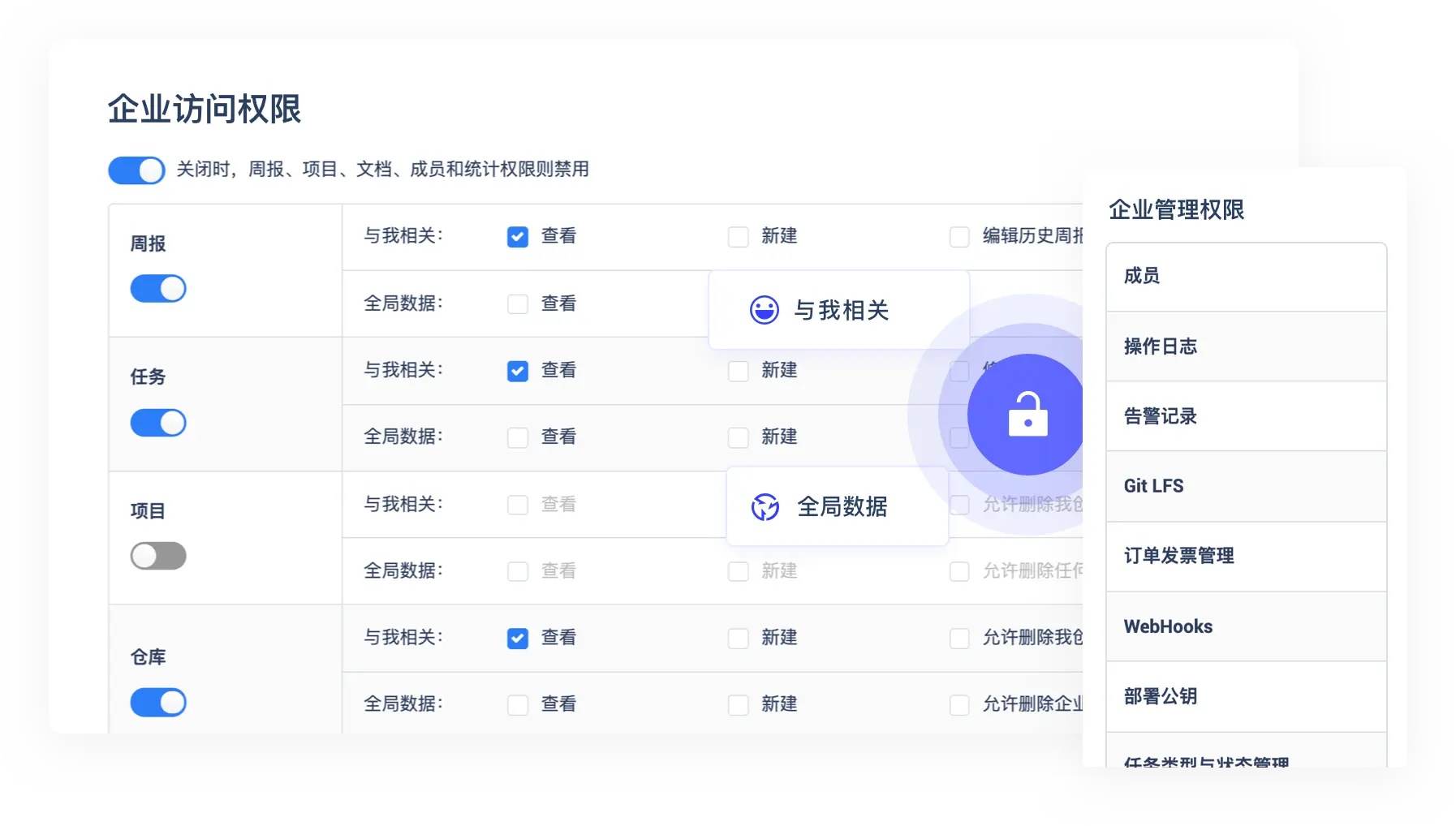The height and width of the screenshot is (826, 1456).
Task: Click the aperture icon beside 全局数据
Action: 765,507
